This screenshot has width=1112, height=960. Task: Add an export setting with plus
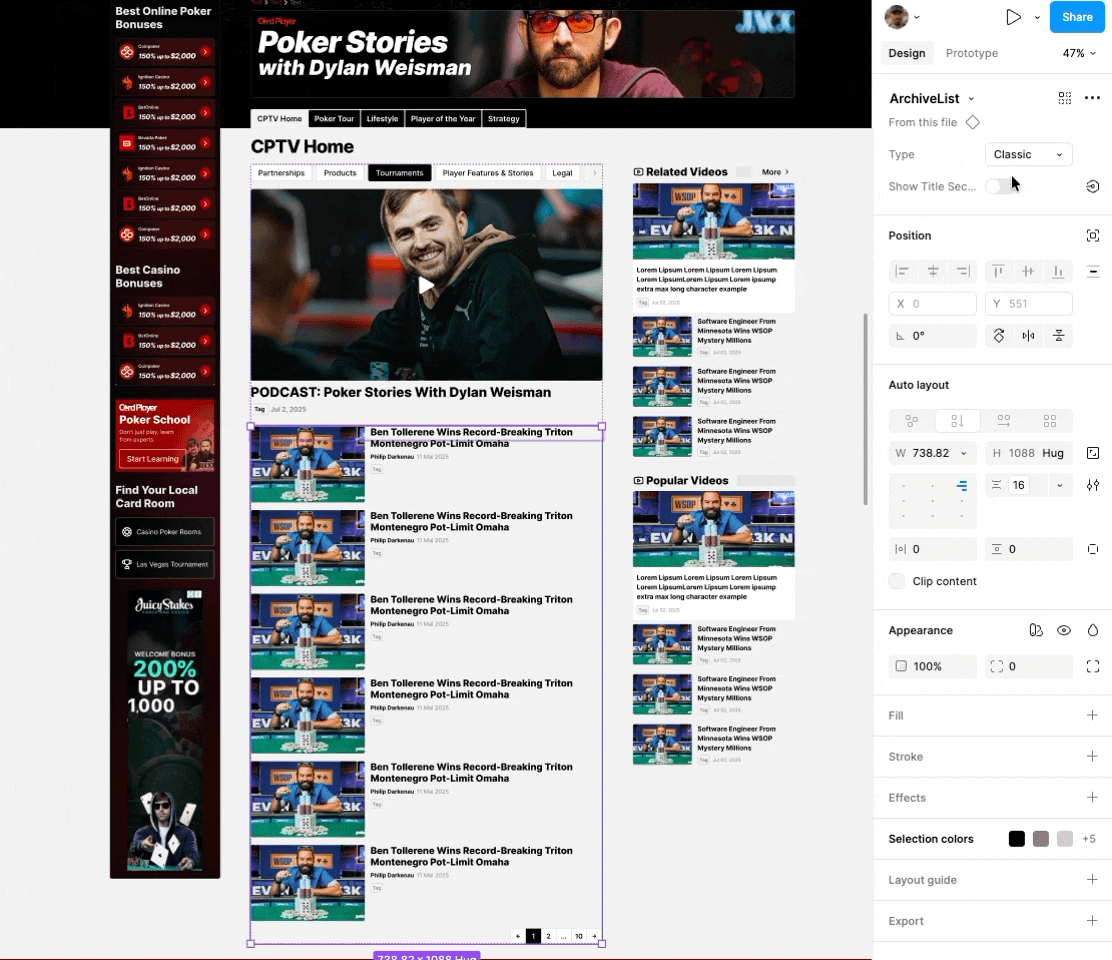[x=1092, y=921]
